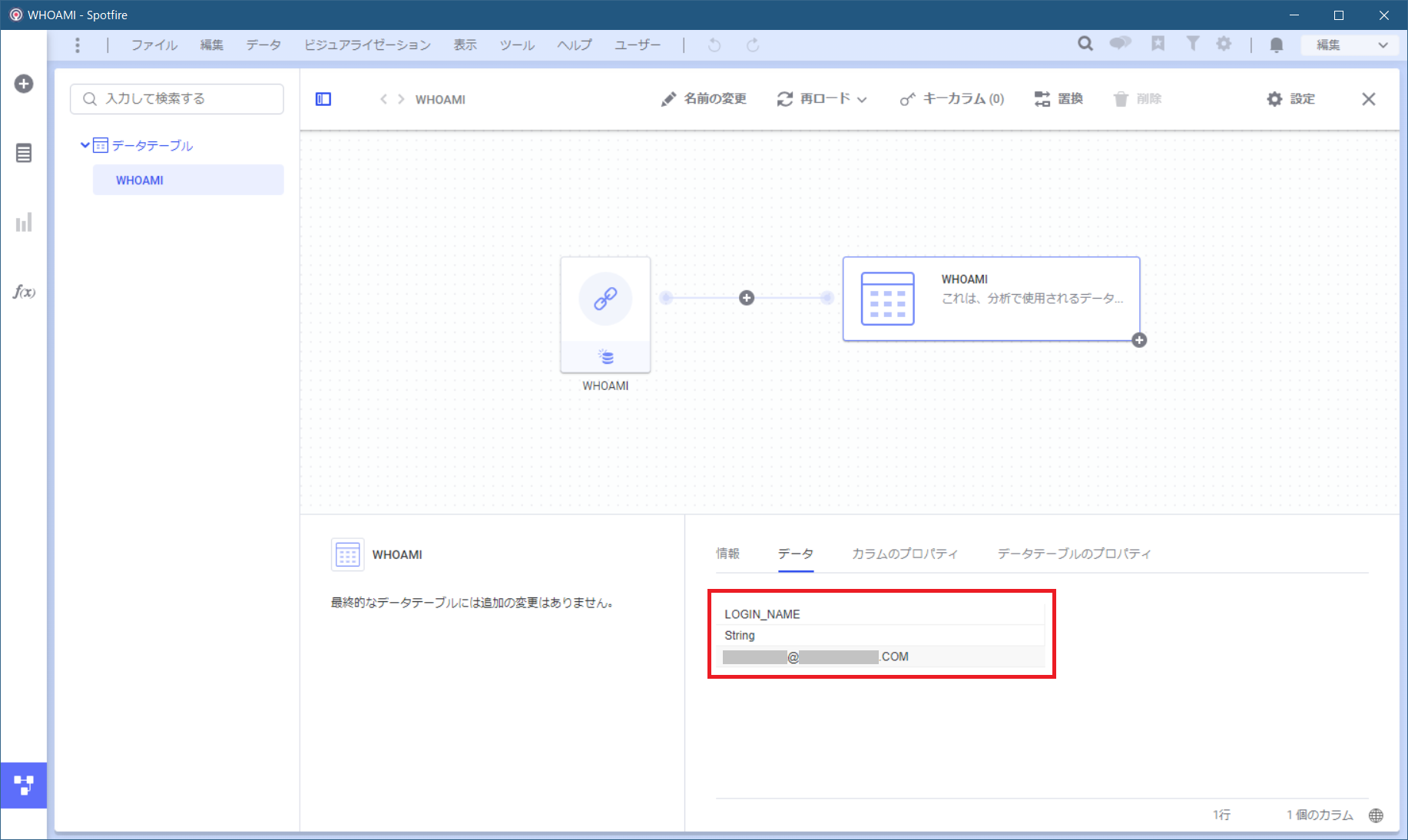Open the notifications bell icon
The height and width of the screenshot is (840, 1408).
1277,45
